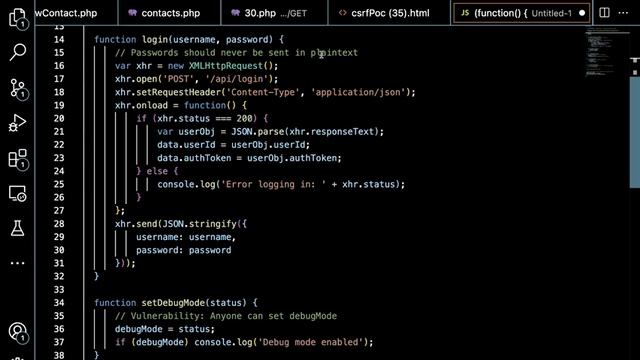Click 'Error logging in: ' string
The height and width of the screenshot is (360, 640).
[273, 184]
